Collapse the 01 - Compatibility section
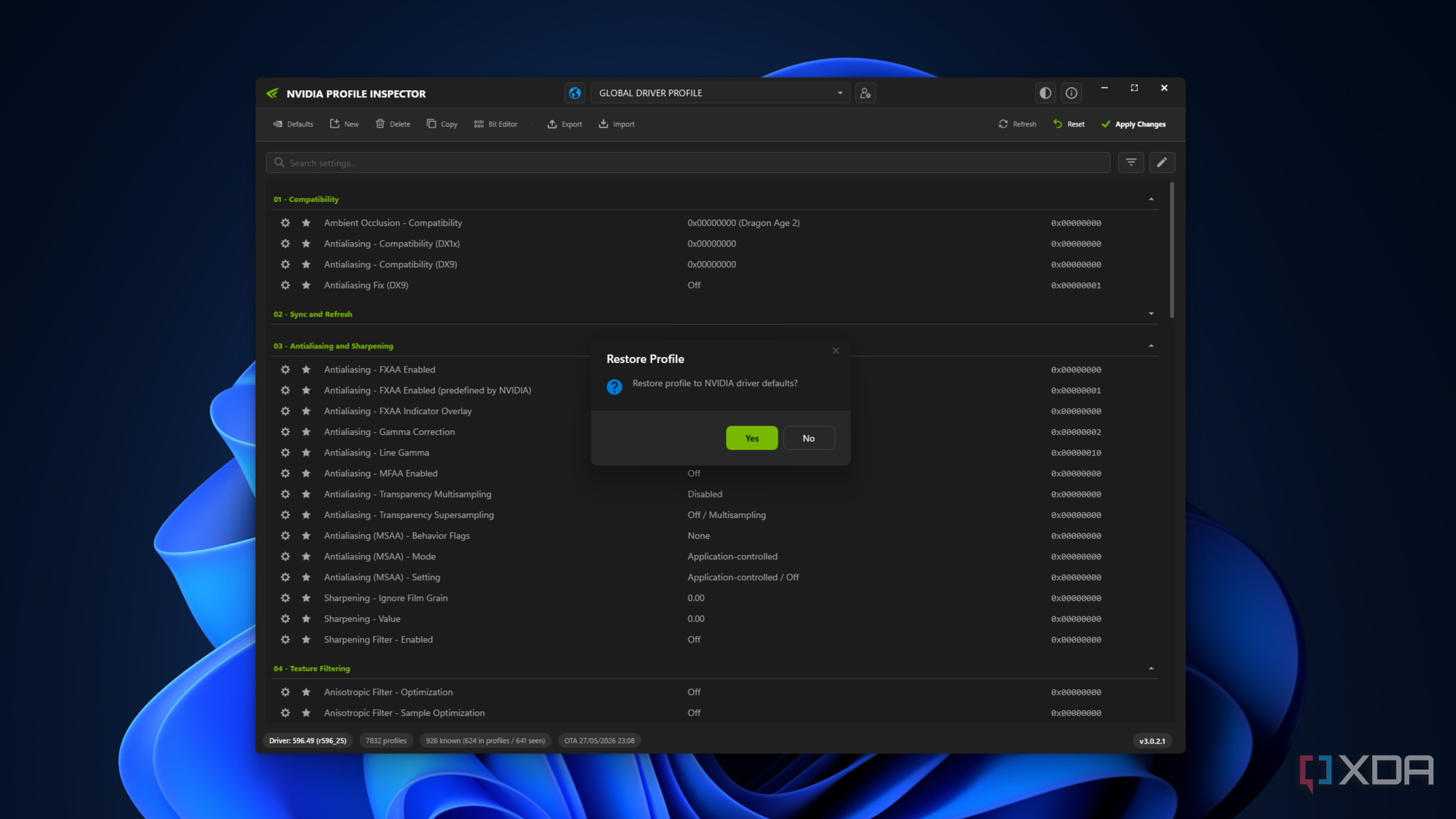Viewport: 1456px width, 819px height. click(1151, 199)
